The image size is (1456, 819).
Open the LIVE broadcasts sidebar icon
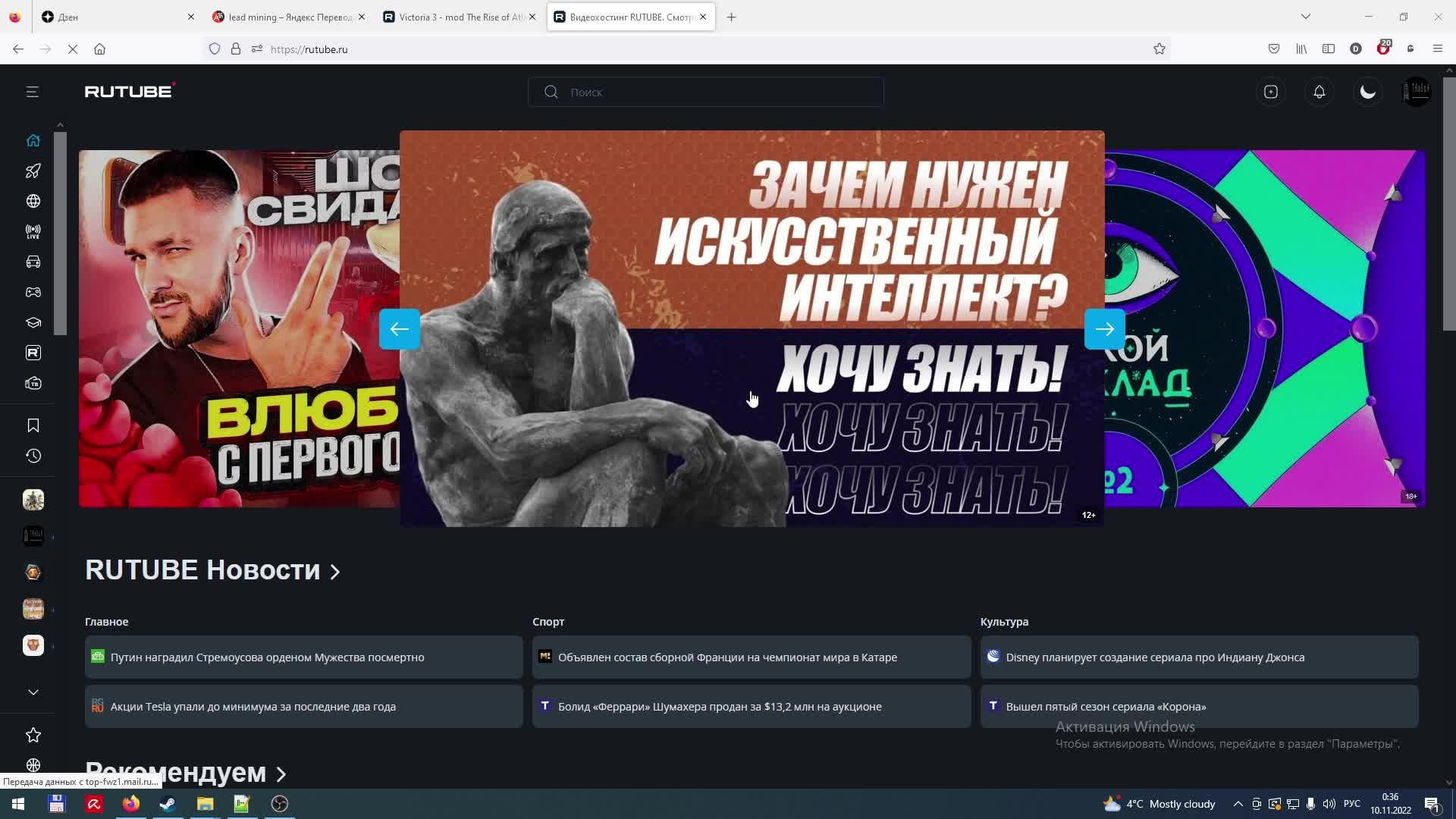[33, 231]
